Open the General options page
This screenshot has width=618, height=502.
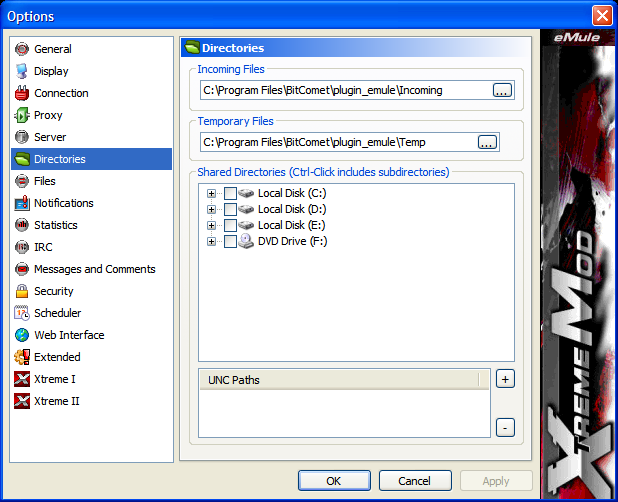click(52, 49)
